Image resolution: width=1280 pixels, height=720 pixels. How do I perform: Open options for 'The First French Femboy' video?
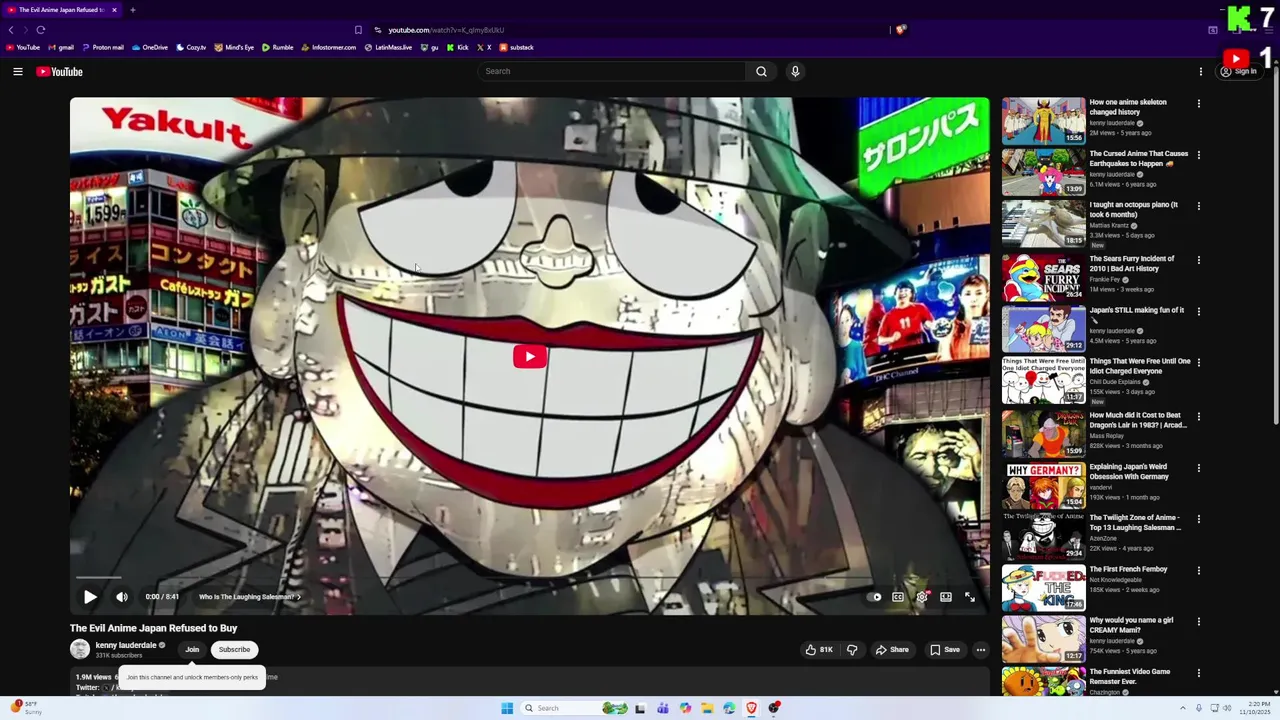[x=1199, y=571]
